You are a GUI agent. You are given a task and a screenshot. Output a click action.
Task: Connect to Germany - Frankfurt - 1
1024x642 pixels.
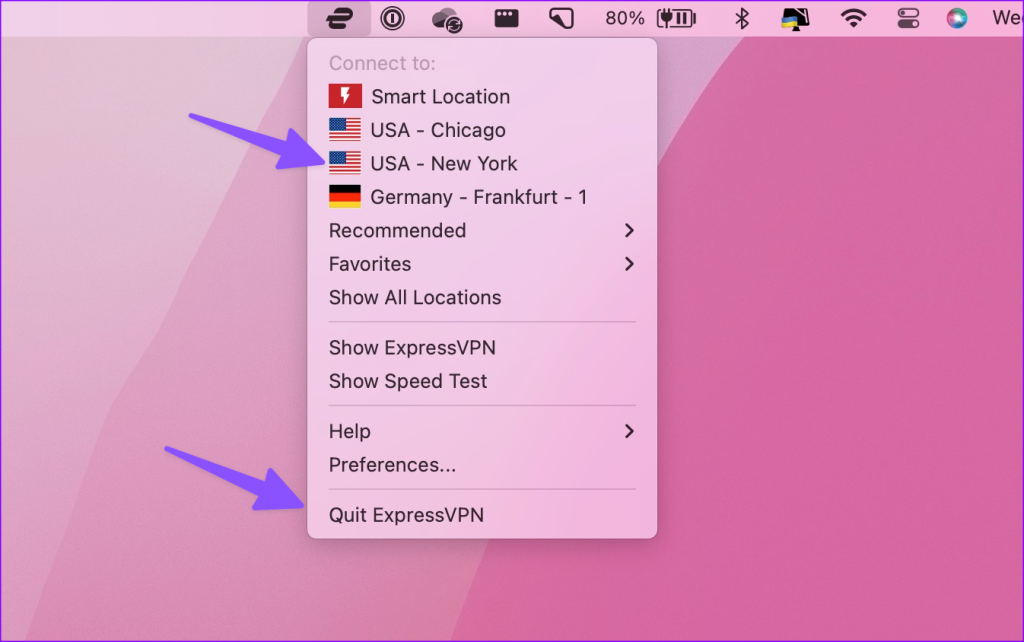(x=482, y=197)
